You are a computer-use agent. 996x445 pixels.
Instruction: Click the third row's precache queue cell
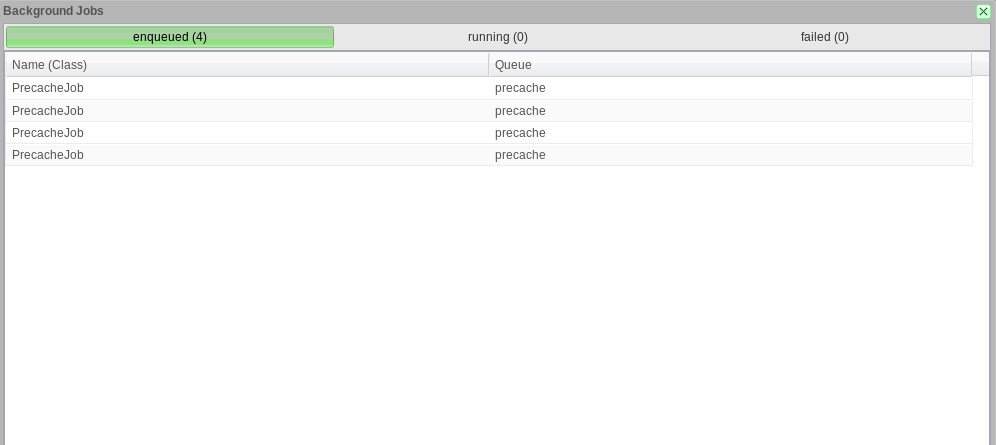coord(730,133)
